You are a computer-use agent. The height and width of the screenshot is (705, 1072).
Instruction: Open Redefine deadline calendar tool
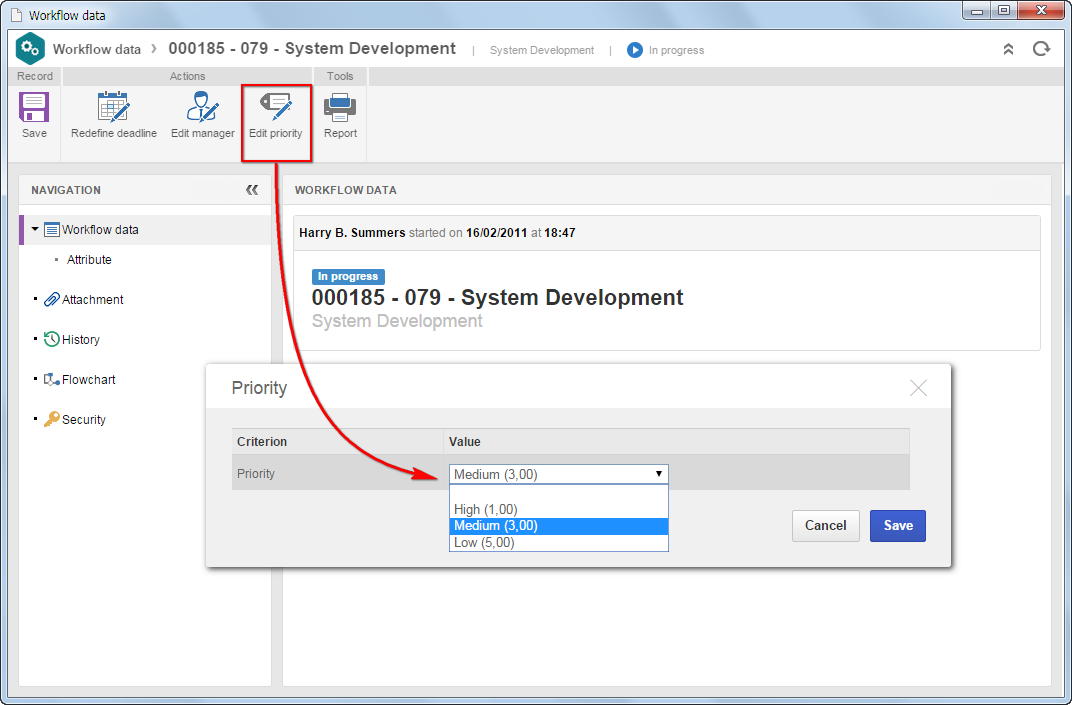pyautogui.click(x=113, y=107)
